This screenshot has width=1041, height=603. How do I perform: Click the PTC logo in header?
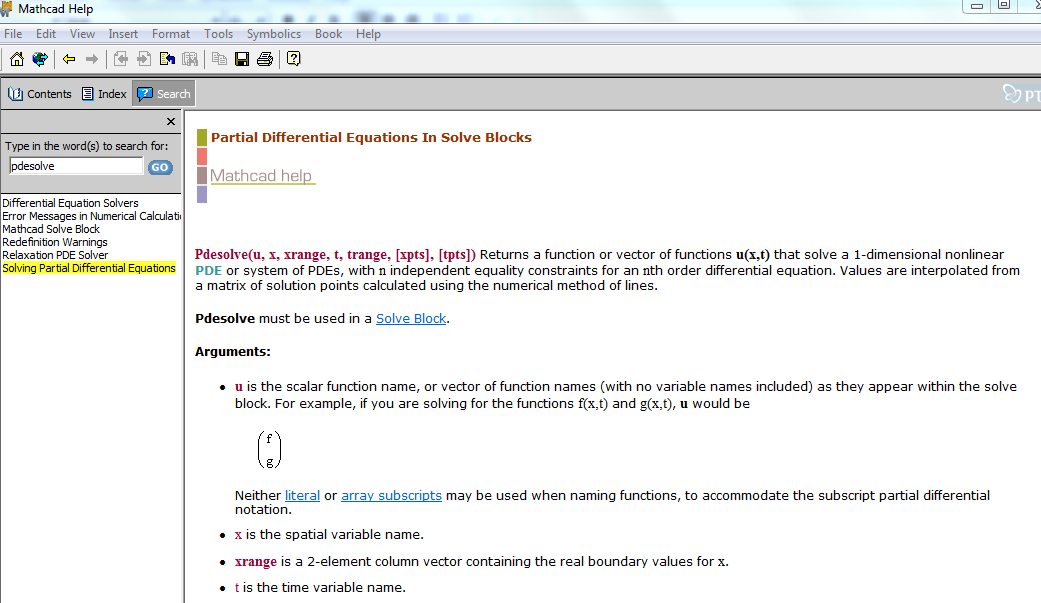(1021, 94)
